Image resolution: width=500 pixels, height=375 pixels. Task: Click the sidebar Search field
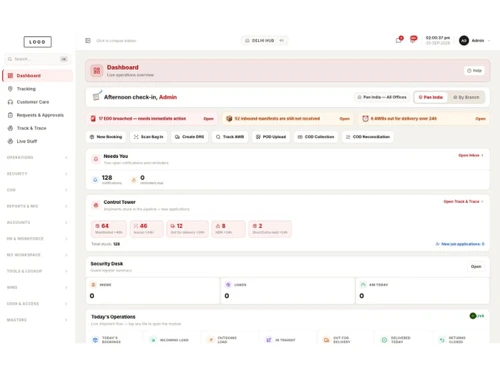[x=37, y=59]
